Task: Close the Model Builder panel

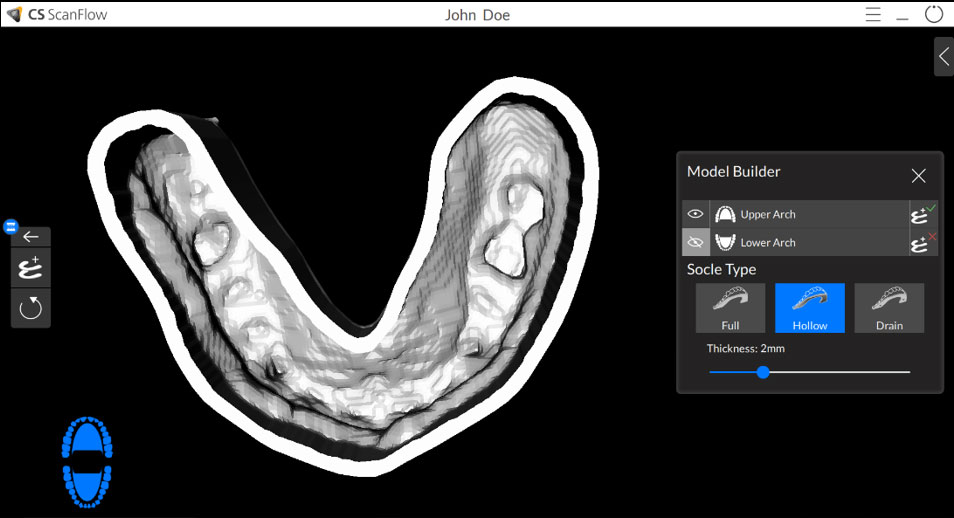Action: 918,176
